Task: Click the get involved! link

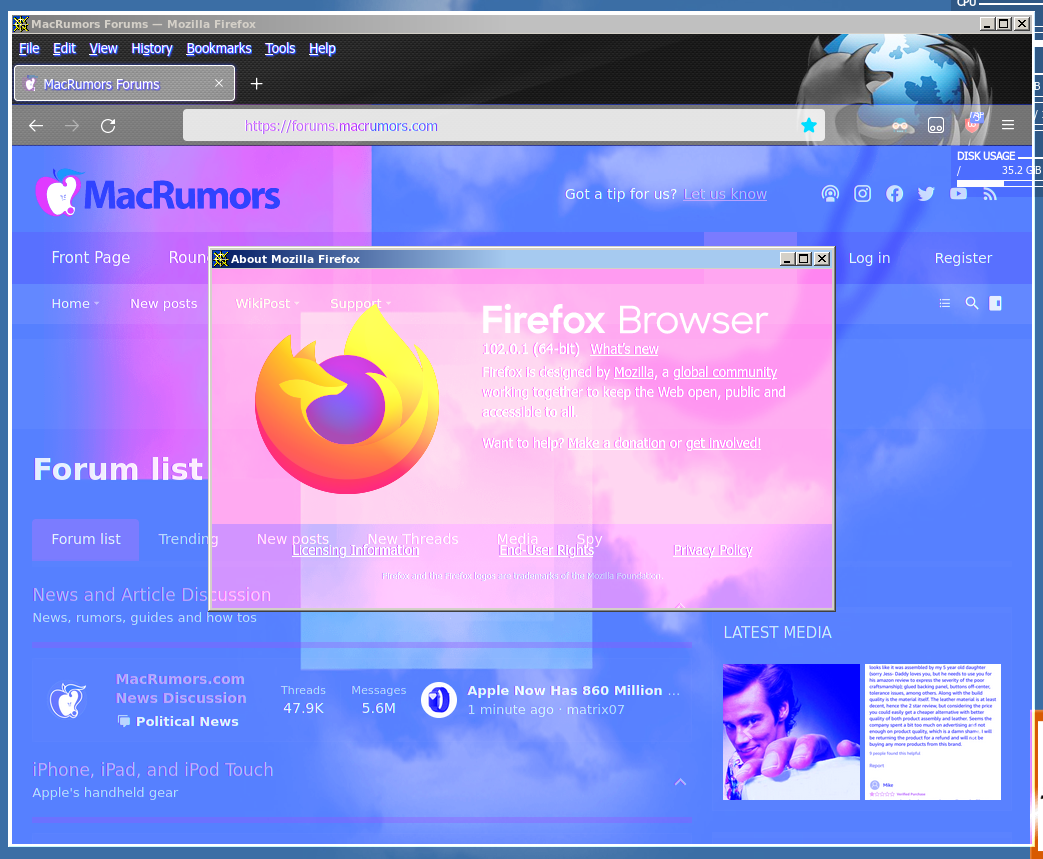Action: click(x=723, y=443)
